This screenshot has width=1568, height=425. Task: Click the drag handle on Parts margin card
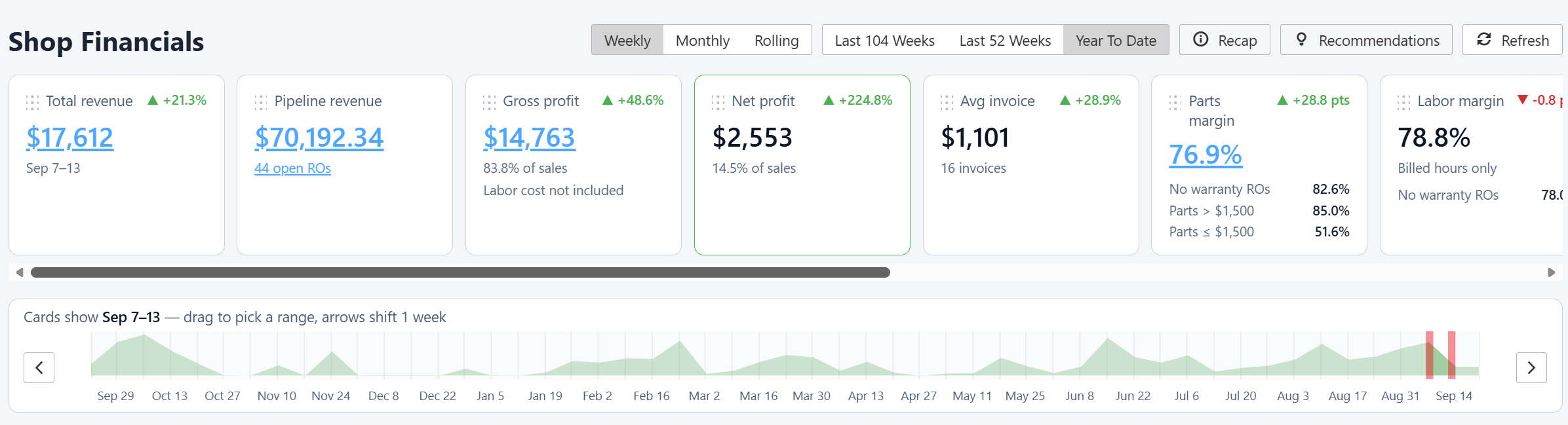1175,102
